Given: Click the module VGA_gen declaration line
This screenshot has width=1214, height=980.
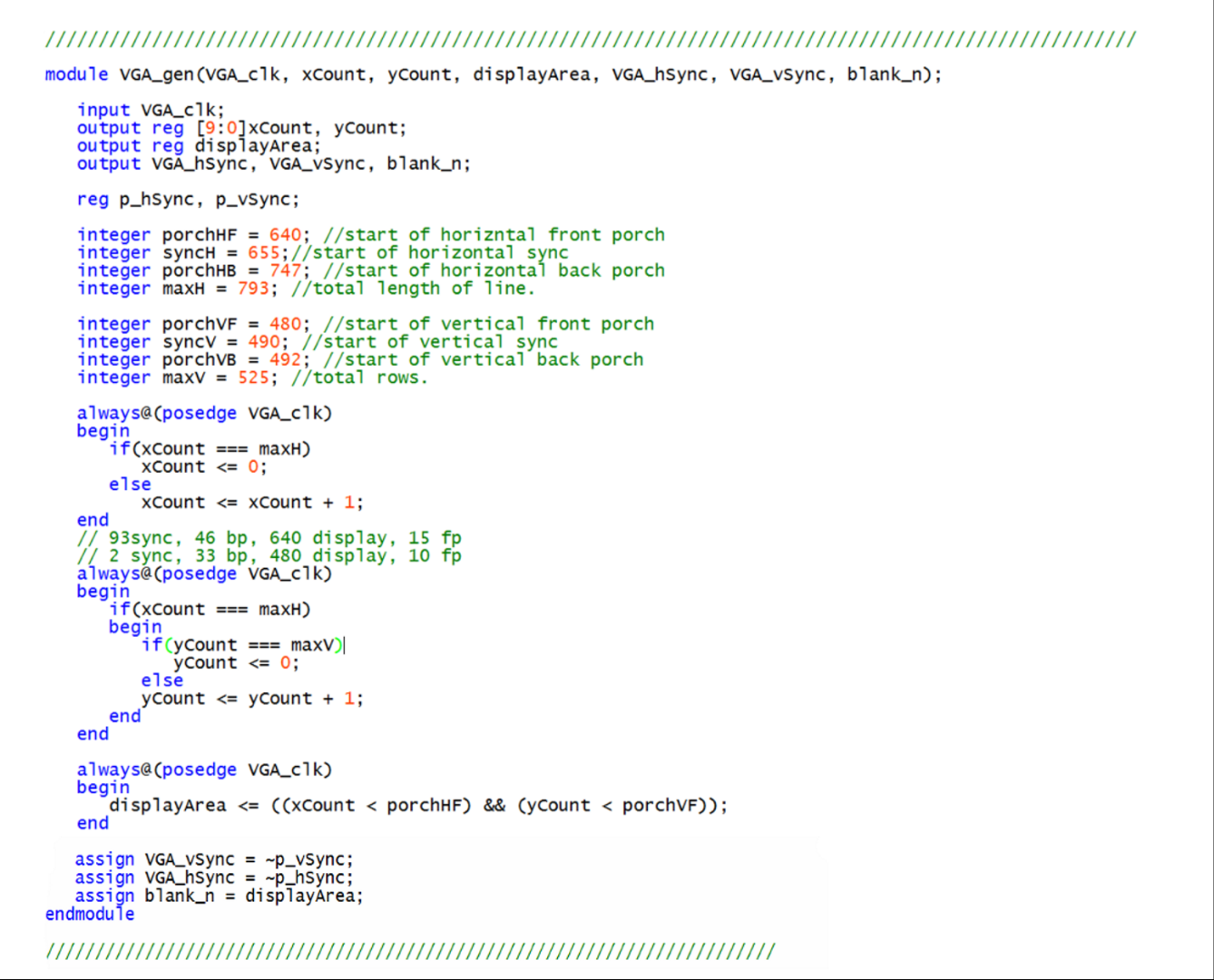Looking at the screenshot, I should (x=494, y=74).
